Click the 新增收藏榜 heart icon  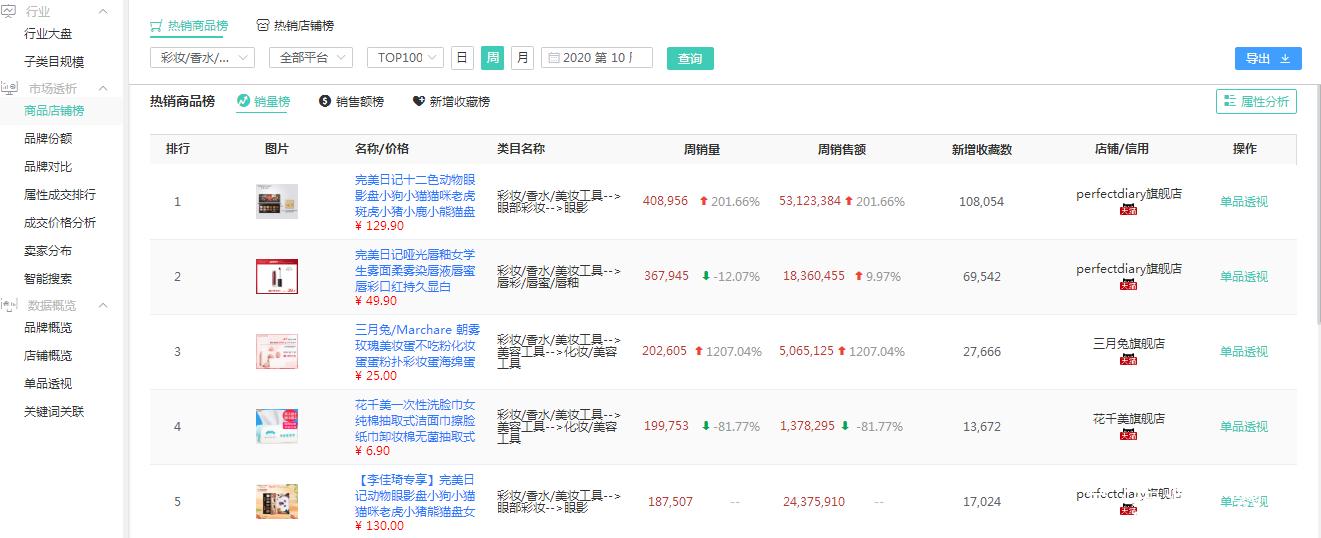(x=419, y=101)
